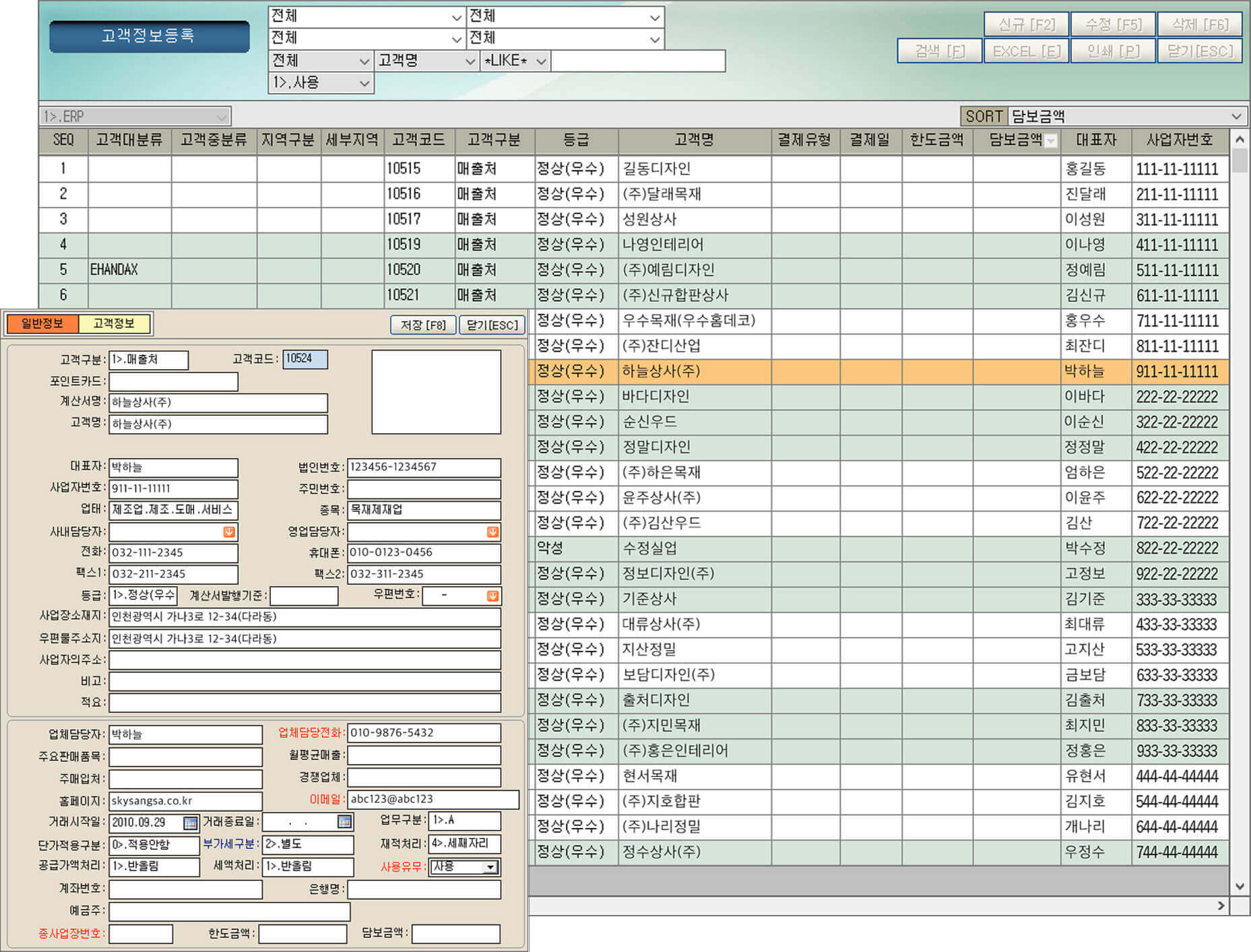
Task: Click the 고객코드 field showing 10524
Action: (305, 359)
